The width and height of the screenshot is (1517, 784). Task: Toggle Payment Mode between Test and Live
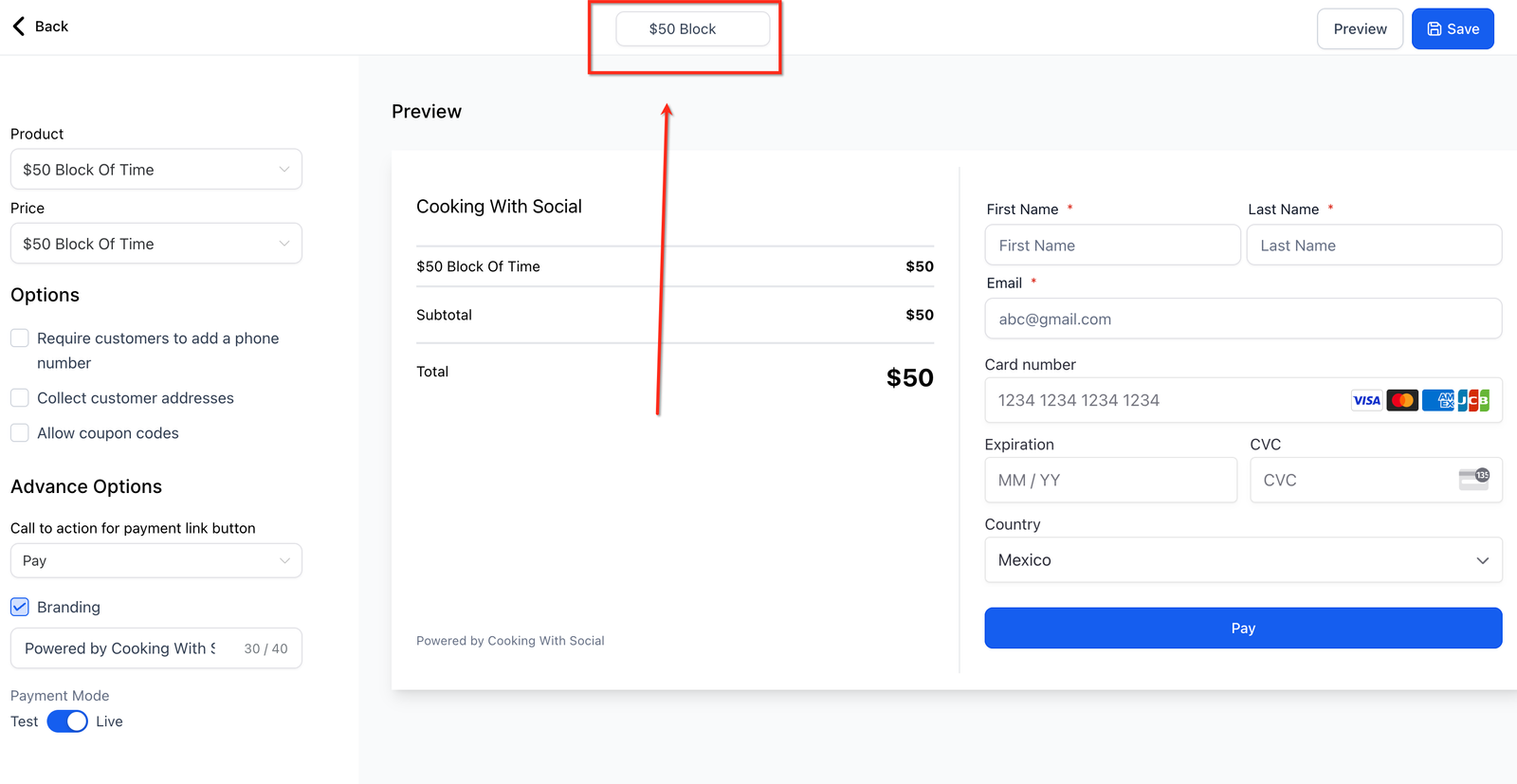click(67, 721)
